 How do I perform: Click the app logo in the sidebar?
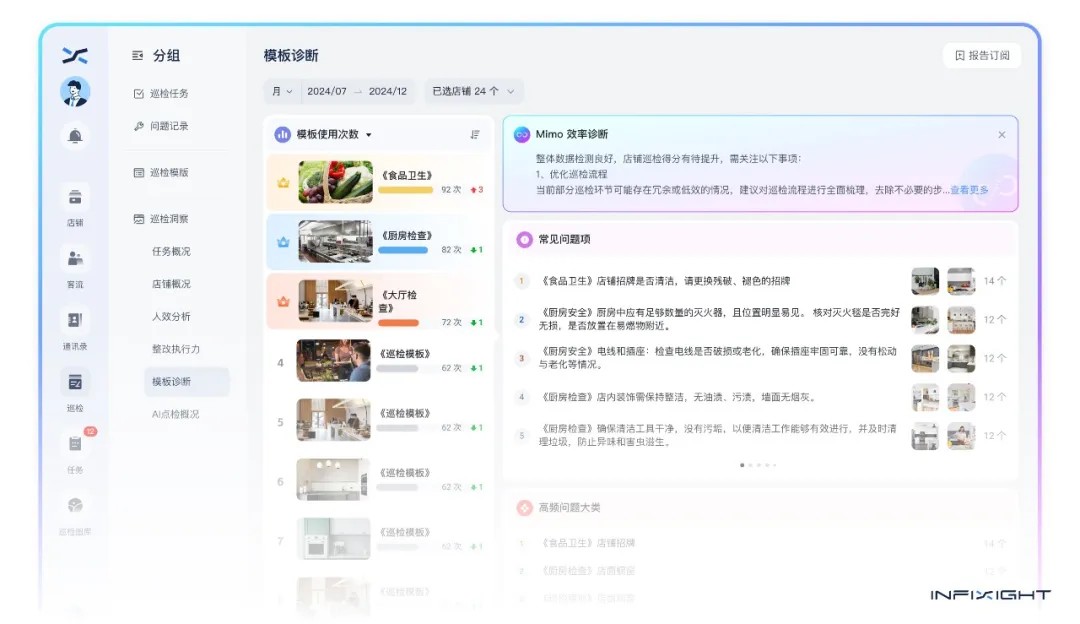coord(74,55)
